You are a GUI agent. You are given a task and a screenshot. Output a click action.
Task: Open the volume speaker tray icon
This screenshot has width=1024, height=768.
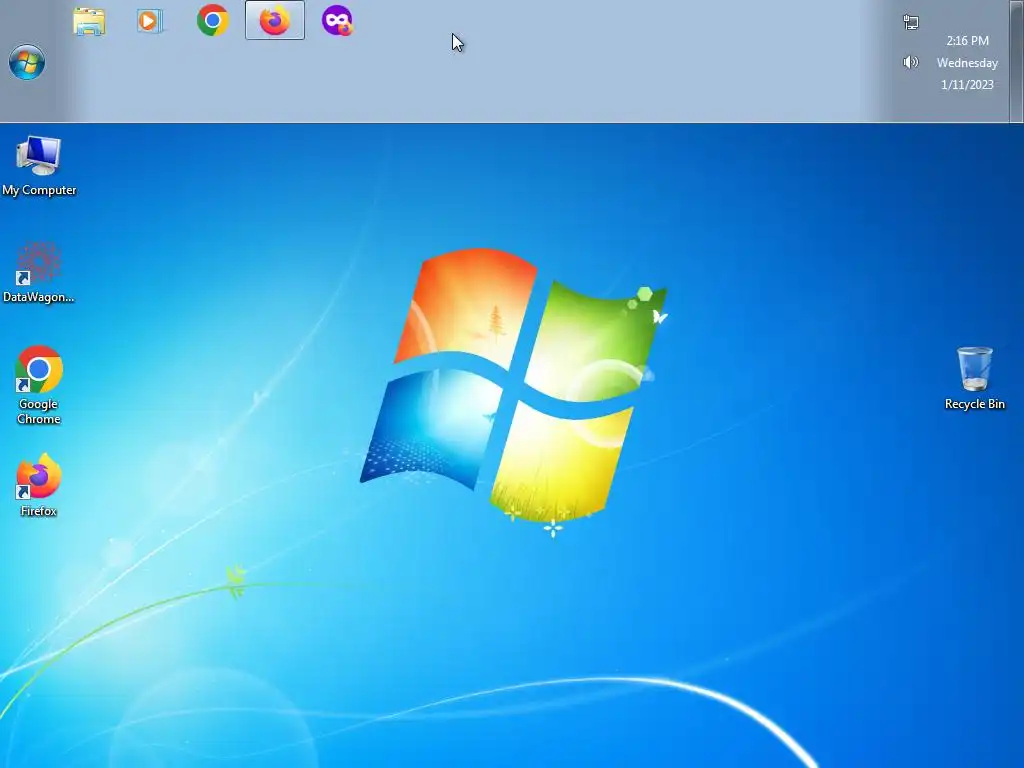click(910, 62)
